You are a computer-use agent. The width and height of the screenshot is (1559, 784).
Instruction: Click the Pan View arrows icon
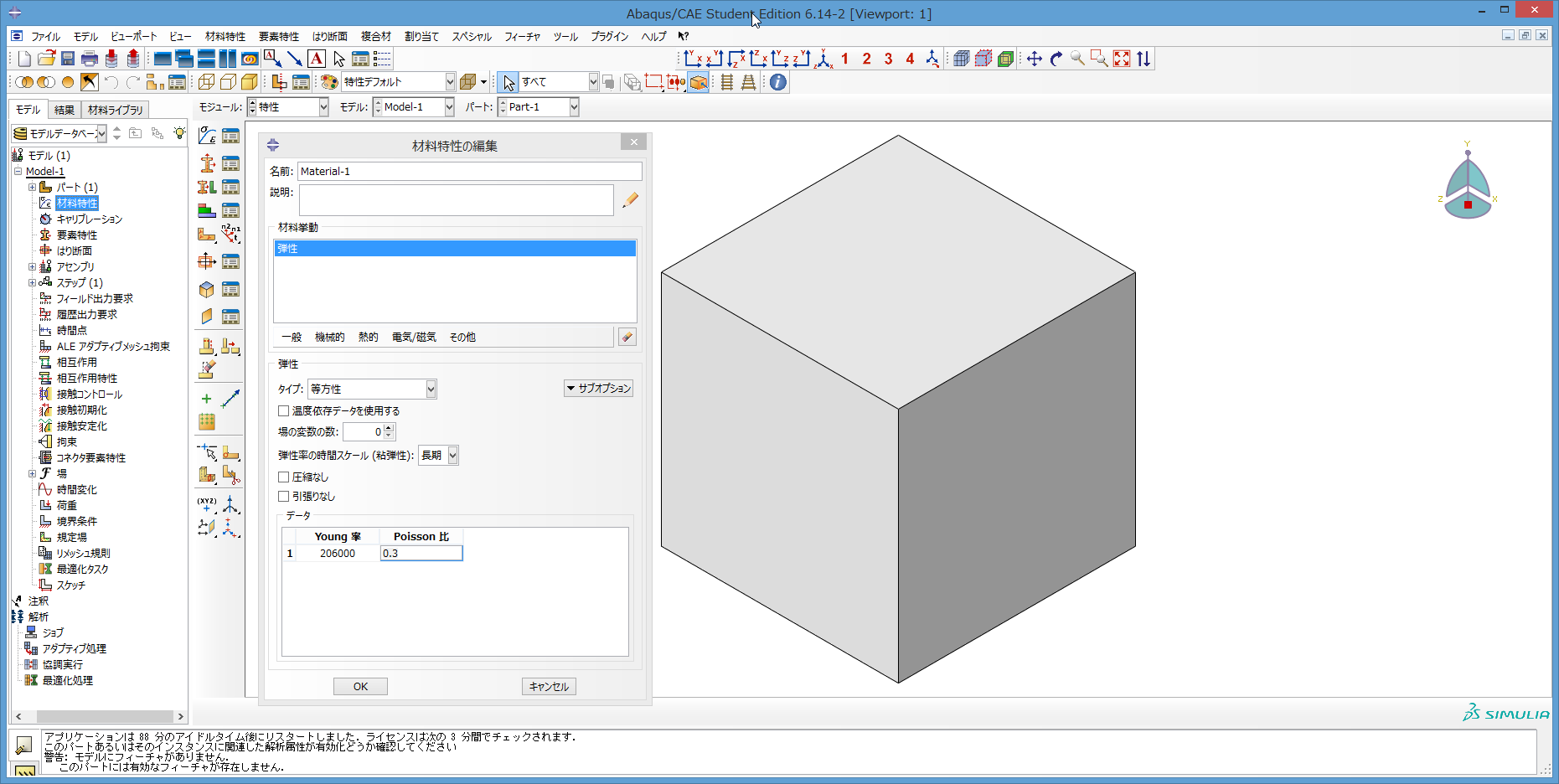pyautogui.click(x=1034, y=59)
